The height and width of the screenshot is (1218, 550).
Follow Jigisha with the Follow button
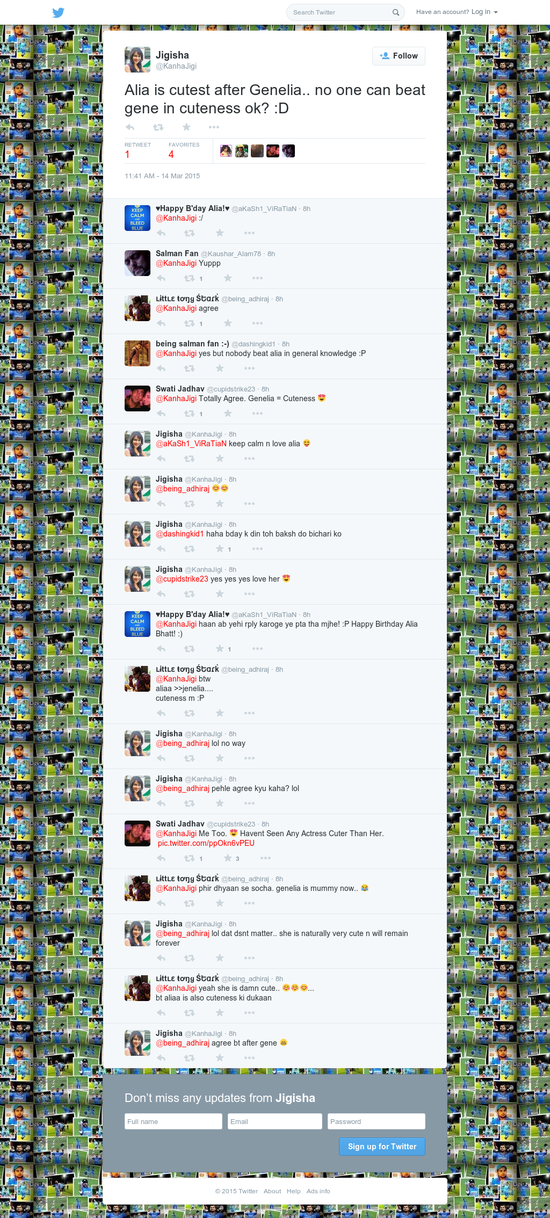pos(398,56)
